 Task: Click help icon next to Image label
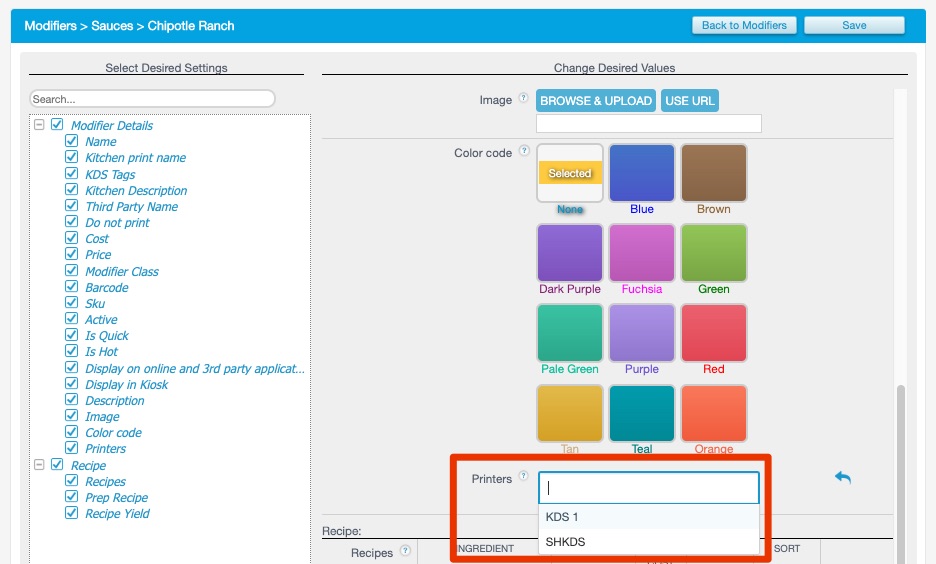(x=524, y=99)
